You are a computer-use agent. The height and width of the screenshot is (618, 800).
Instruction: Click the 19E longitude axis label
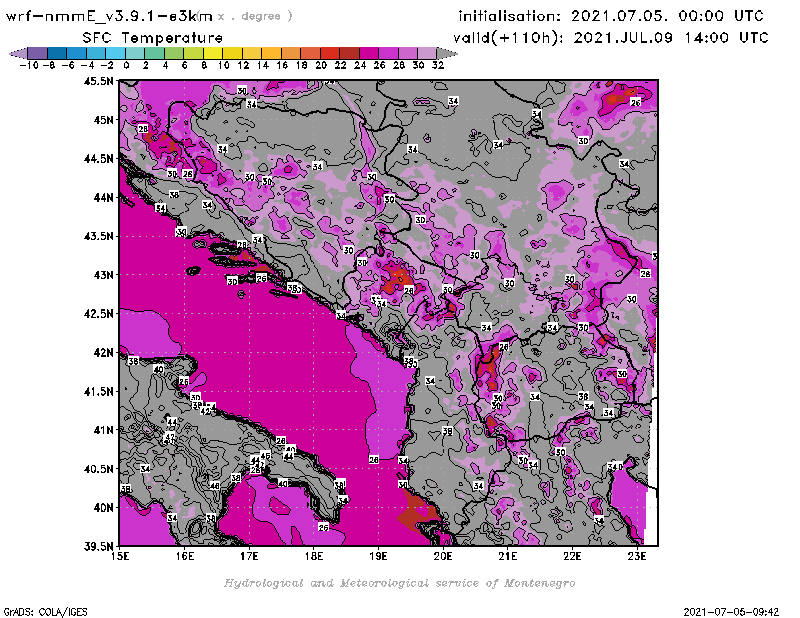point(378,556)
